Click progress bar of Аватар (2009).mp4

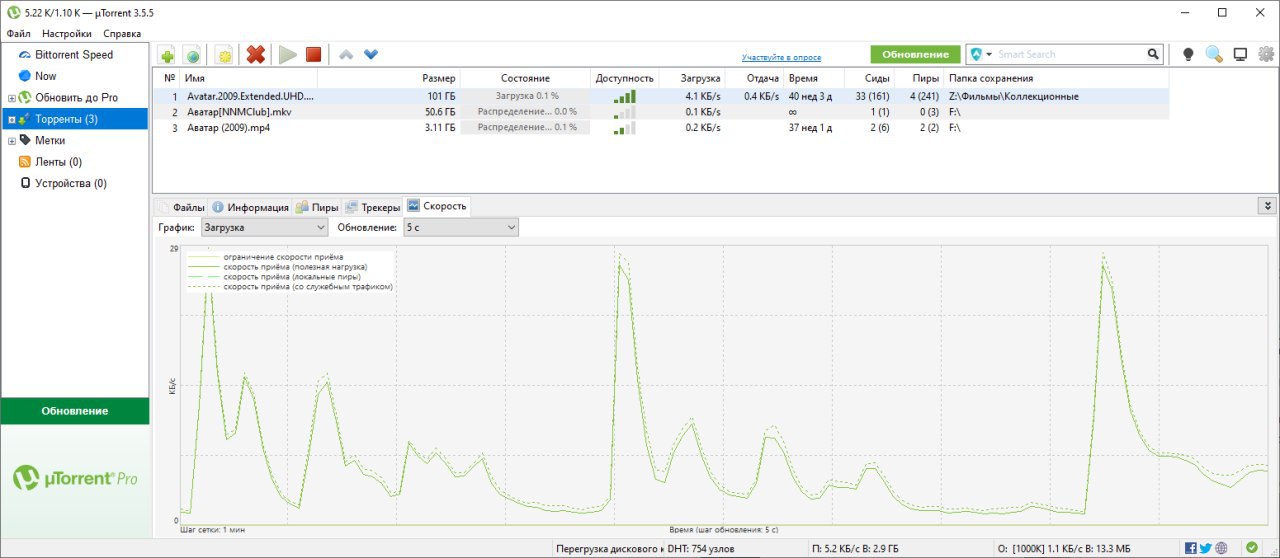coord(525,128)
